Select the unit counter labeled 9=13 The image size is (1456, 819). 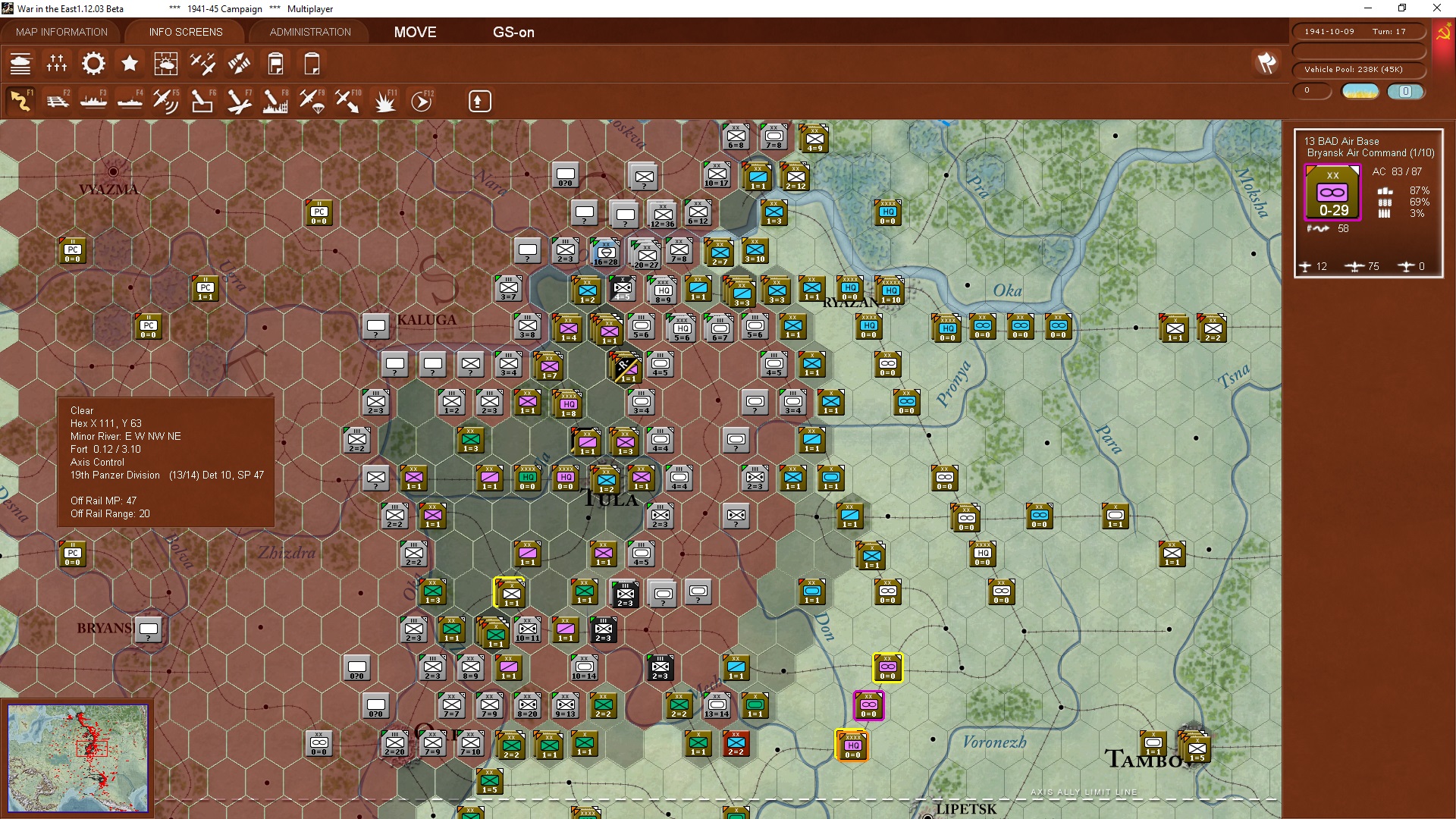tap(565, 705)
